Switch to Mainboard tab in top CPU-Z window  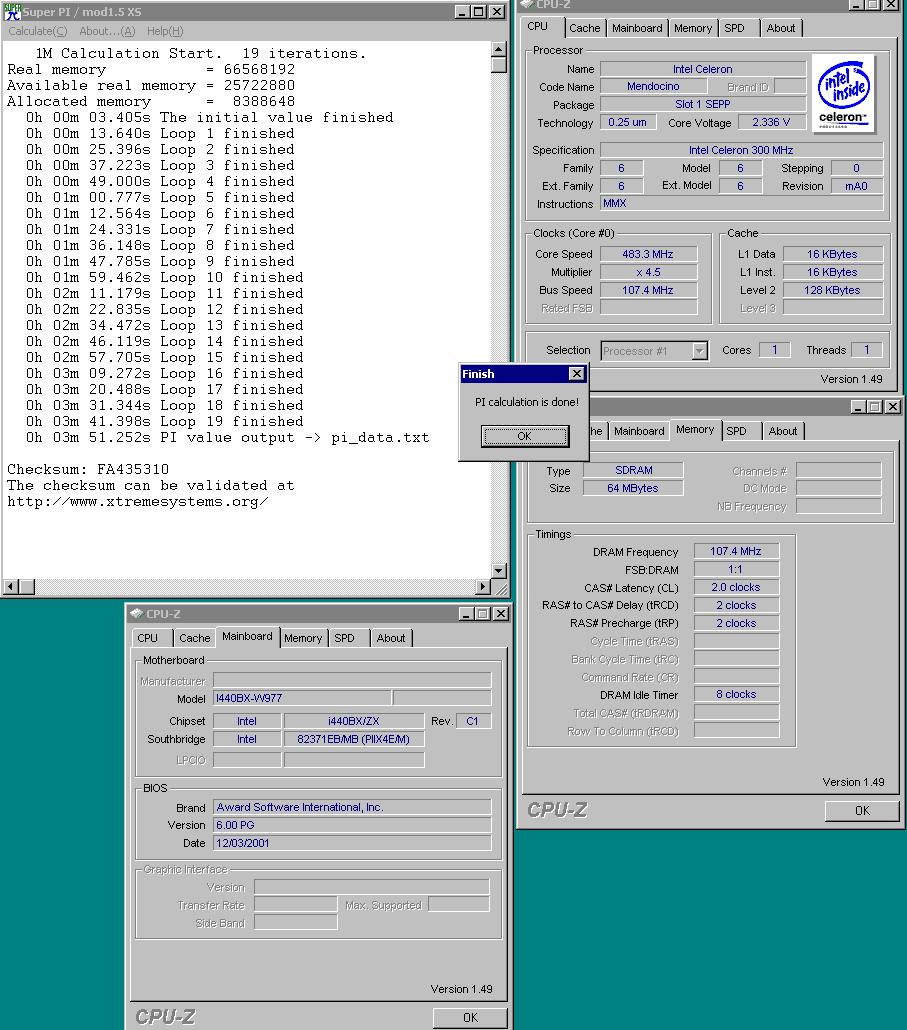coord(637,28)
